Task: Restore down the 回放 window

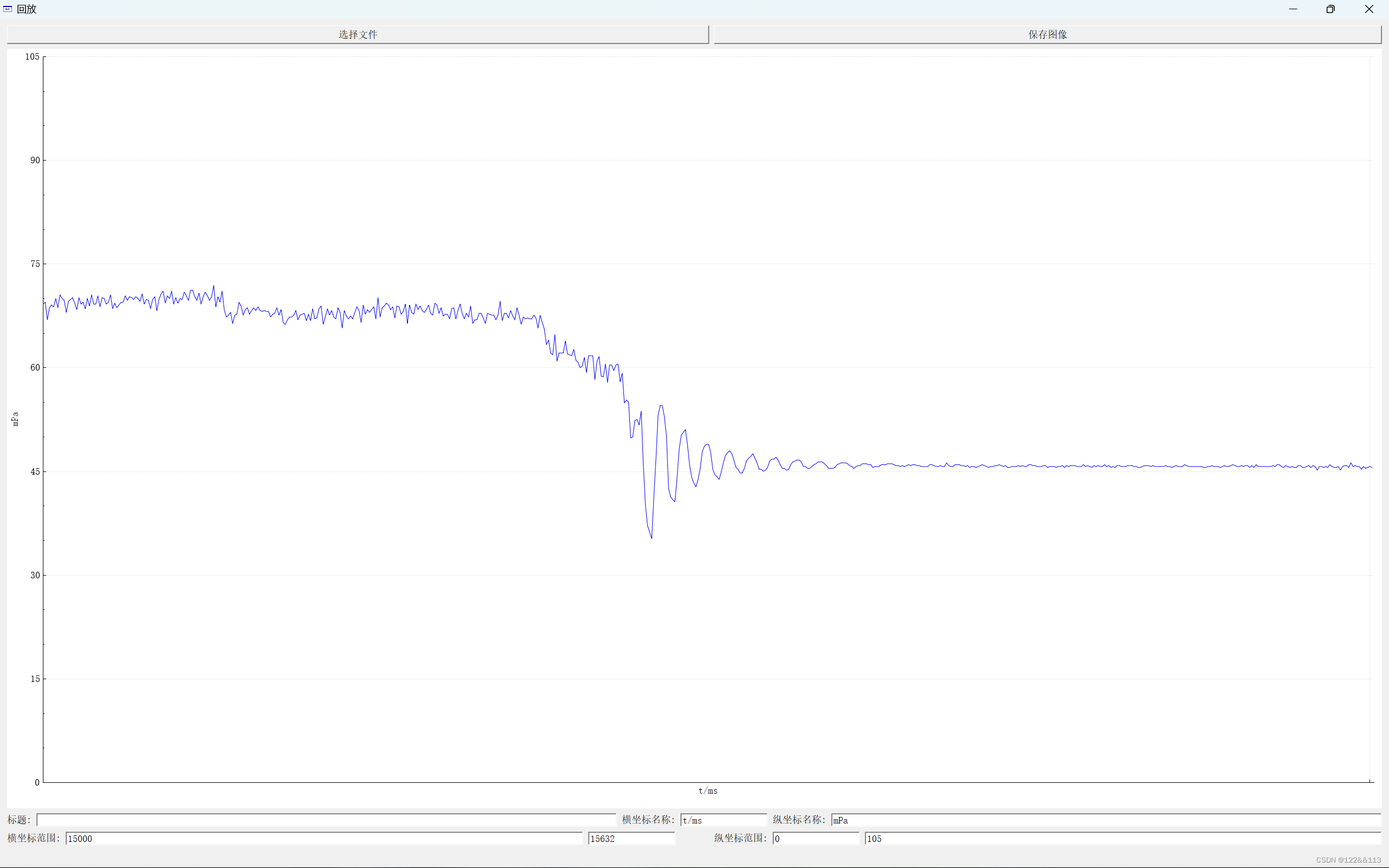Action: 1330,9
